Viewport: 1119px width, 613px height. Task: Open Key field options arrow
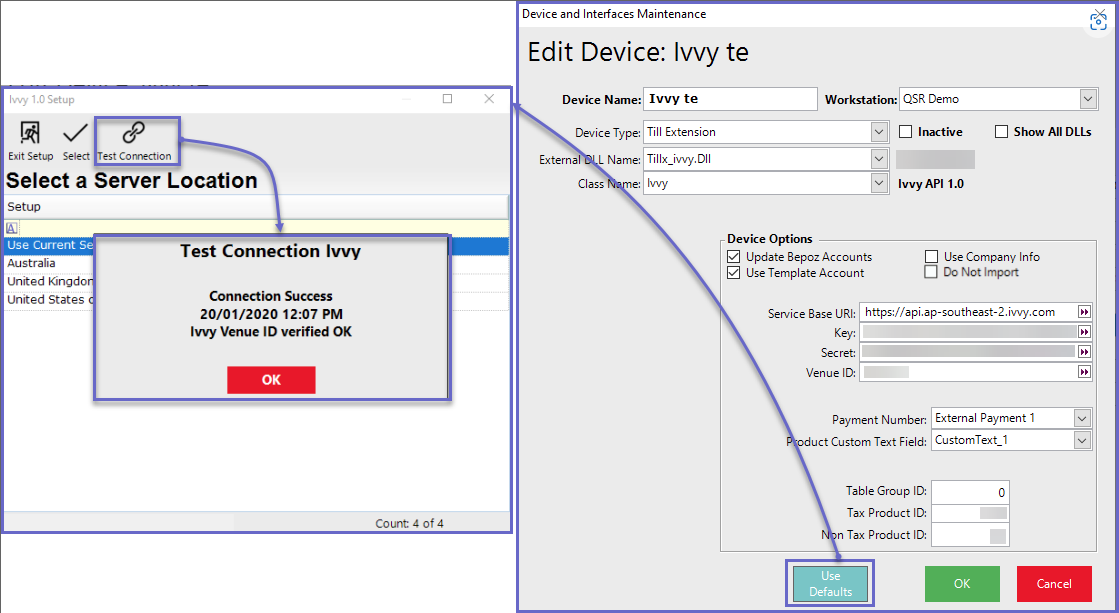[x=1084, y=332]
